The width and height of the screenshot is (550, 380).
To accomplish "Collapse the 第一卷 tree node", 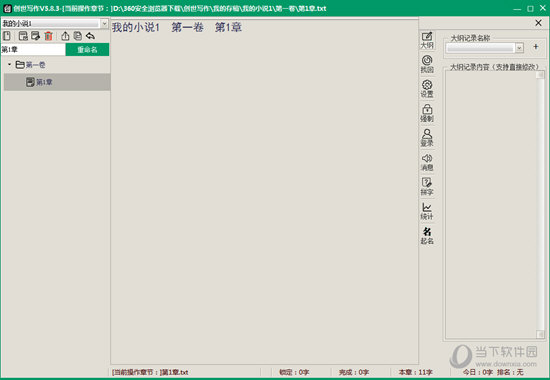I will click(9, 65).
